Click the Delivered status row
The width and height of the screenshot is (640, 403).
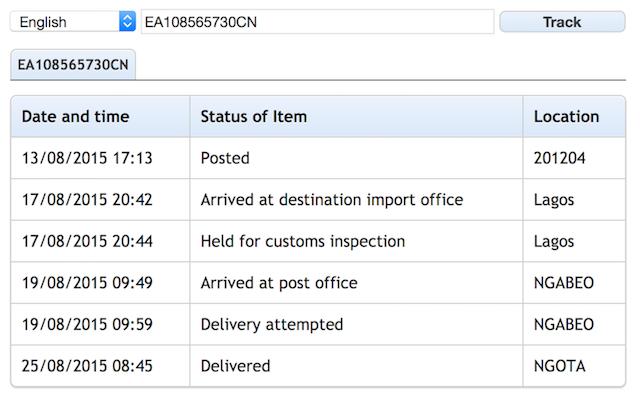(x=235, y=366)
